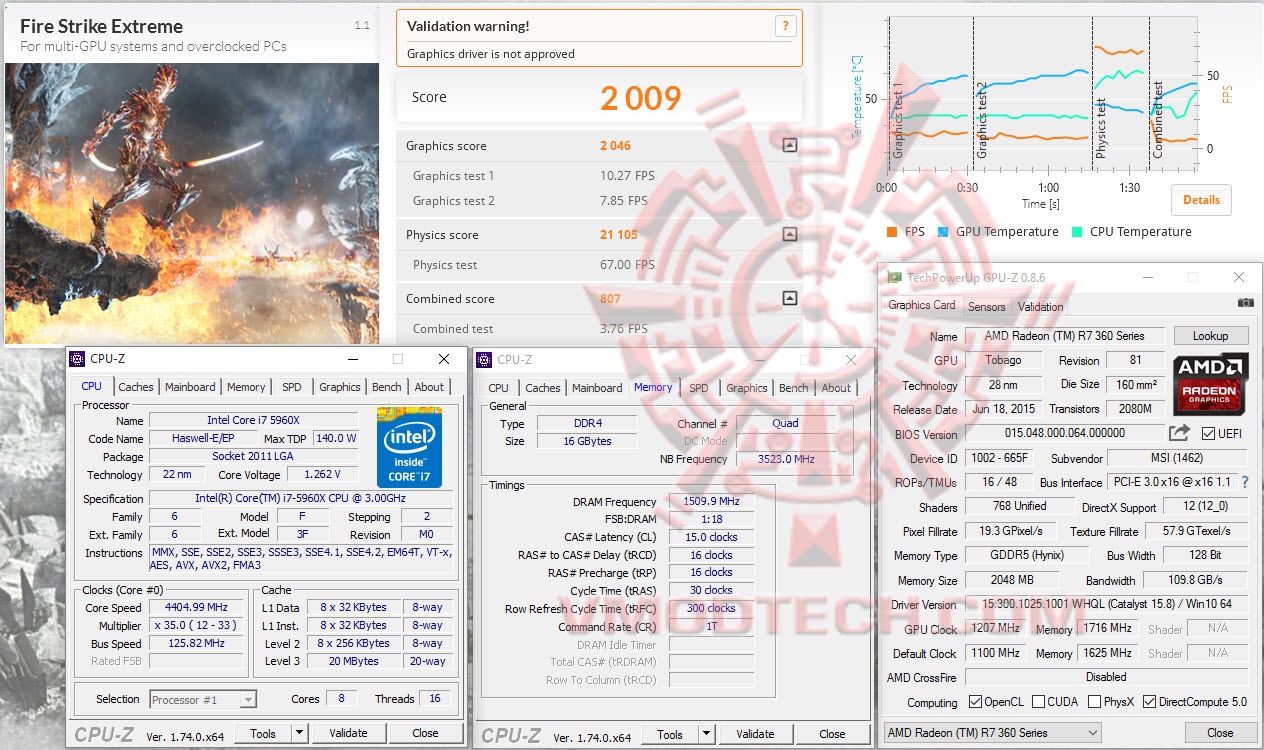1264x750 pixels.
Task: Open the Processor #1 selection dropdown
Action: (203, 699)
